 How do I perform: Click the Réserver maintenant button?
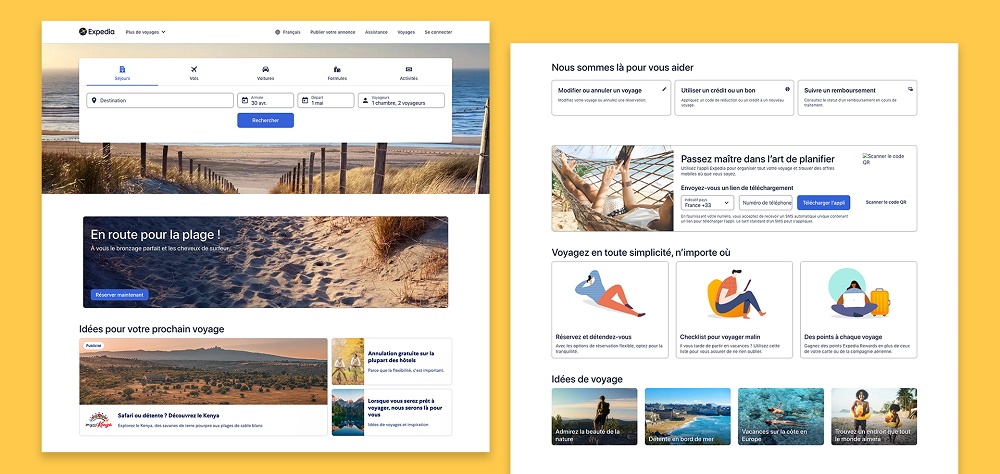coord(119,295)
